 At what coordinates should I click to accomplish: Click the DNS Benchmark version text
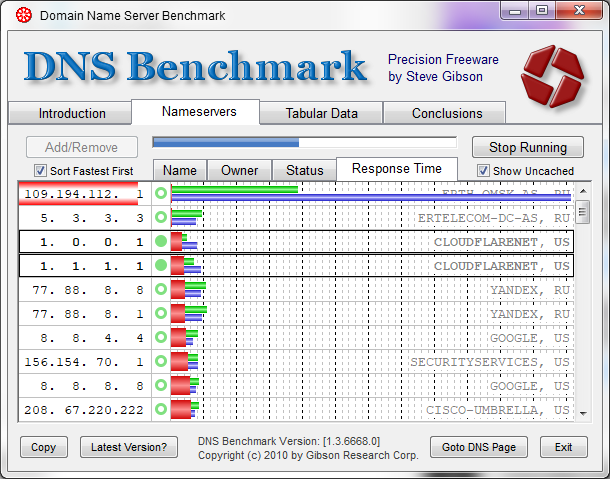point(289,441)
